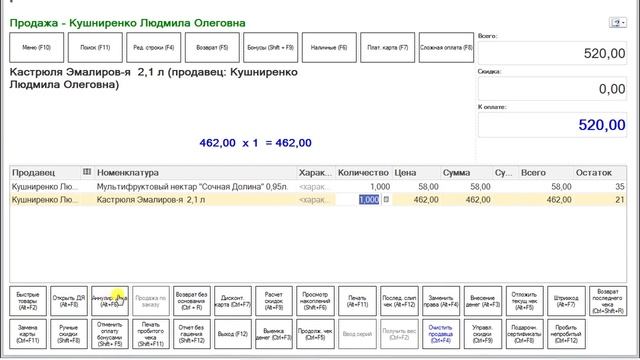This screenshot has height=360, width=640.
Task: Click remaining stock value 21
Action: [620, 200]
